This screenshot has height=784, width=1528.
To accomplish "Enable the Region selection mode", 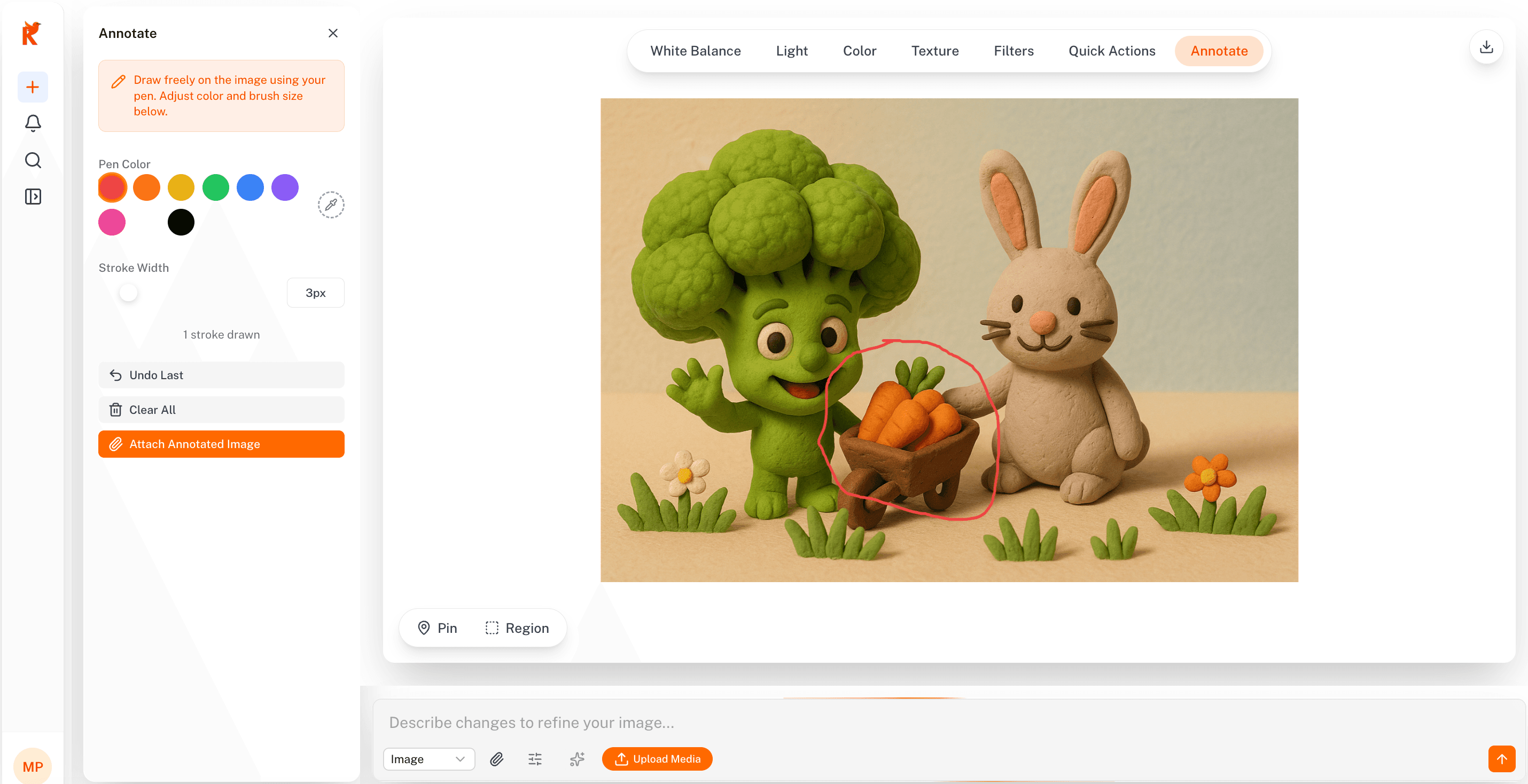I will [517, 628].
